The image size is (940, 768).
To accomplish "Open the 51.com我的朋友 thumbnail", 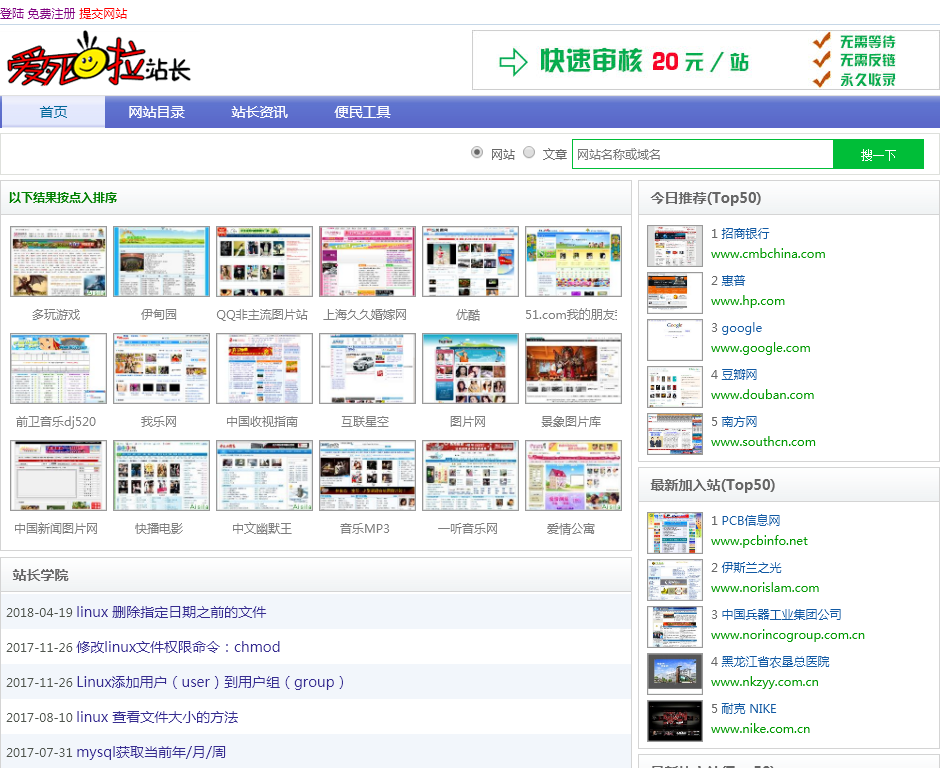I will click(x=574, y=261).
